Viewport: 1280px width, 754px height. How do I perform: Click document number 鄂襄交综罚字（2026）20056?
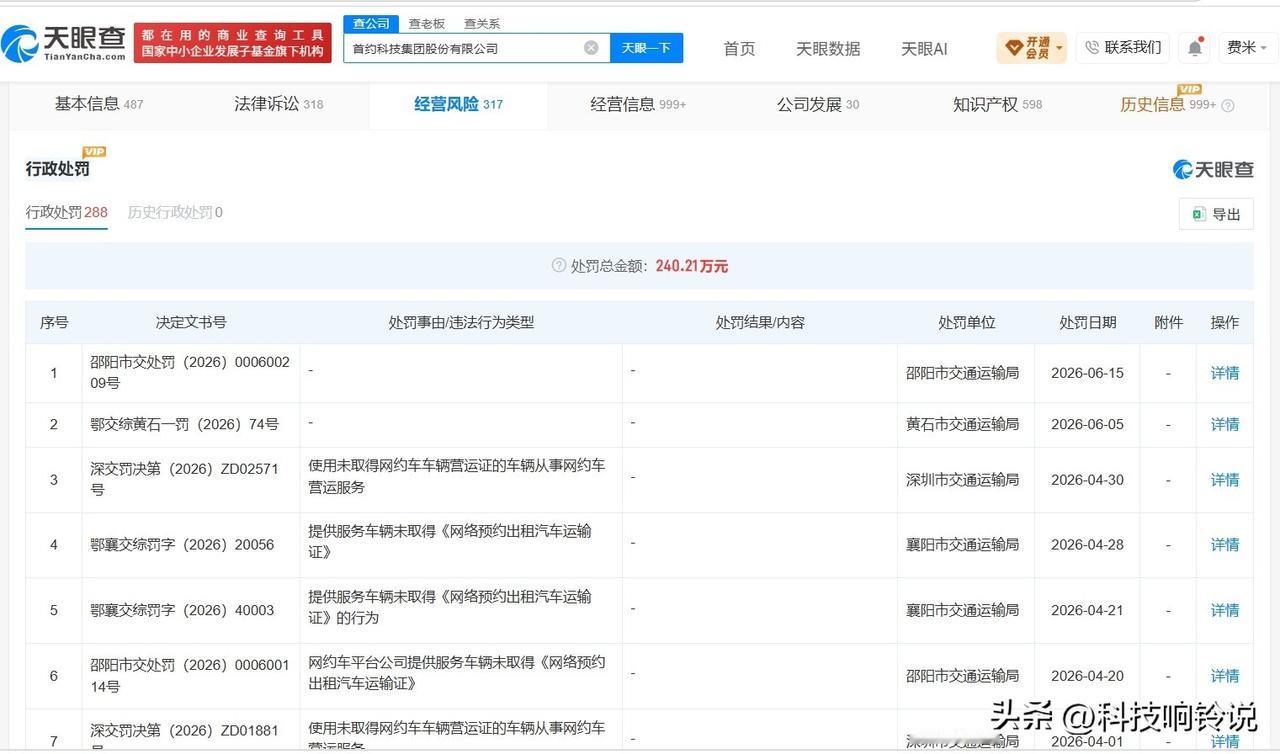click(182, 545)
